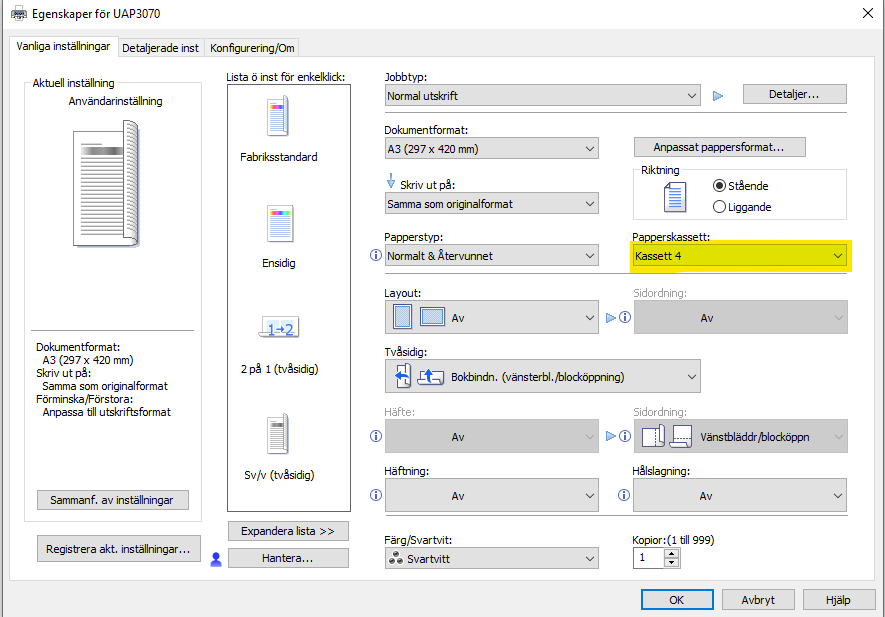Screen dimensions: 885x617
Task: Expand the Dokumentformat dropdown
Action: (491, 149)
